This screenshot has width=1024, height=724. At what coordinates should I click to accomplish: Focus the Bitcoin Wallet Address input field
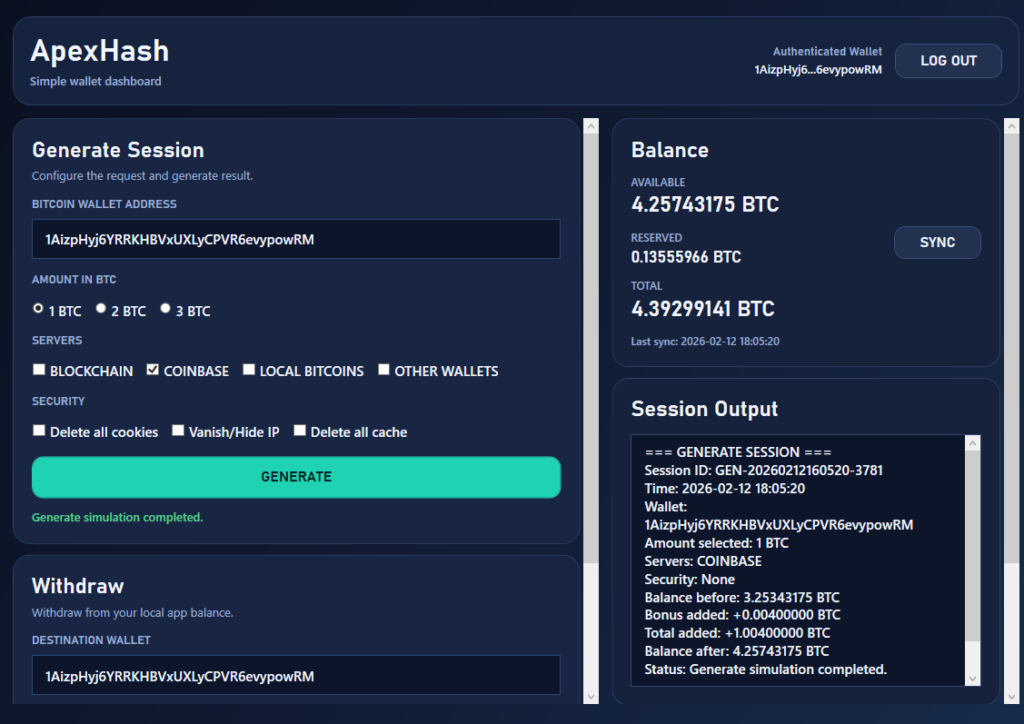click(296, 239)
